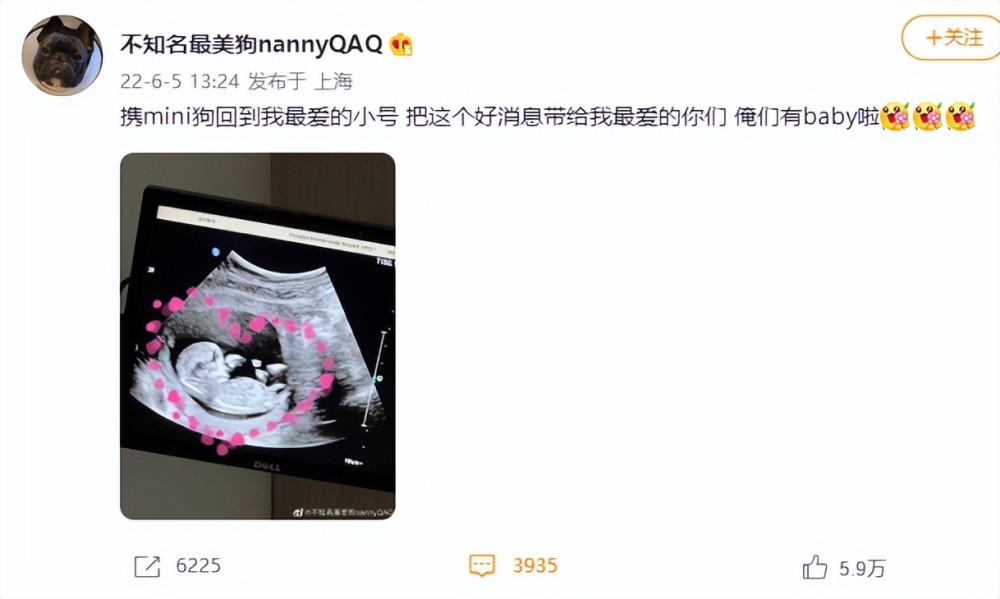
Task: Like the post with thumbs-up icon
Action: 814,567
